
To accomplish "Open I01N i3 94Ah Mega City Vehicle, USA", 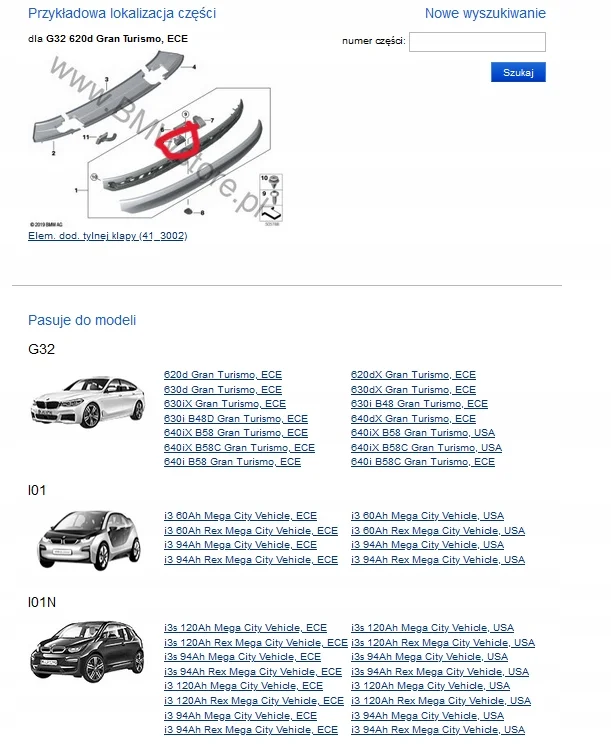I will tap(428, 716).
